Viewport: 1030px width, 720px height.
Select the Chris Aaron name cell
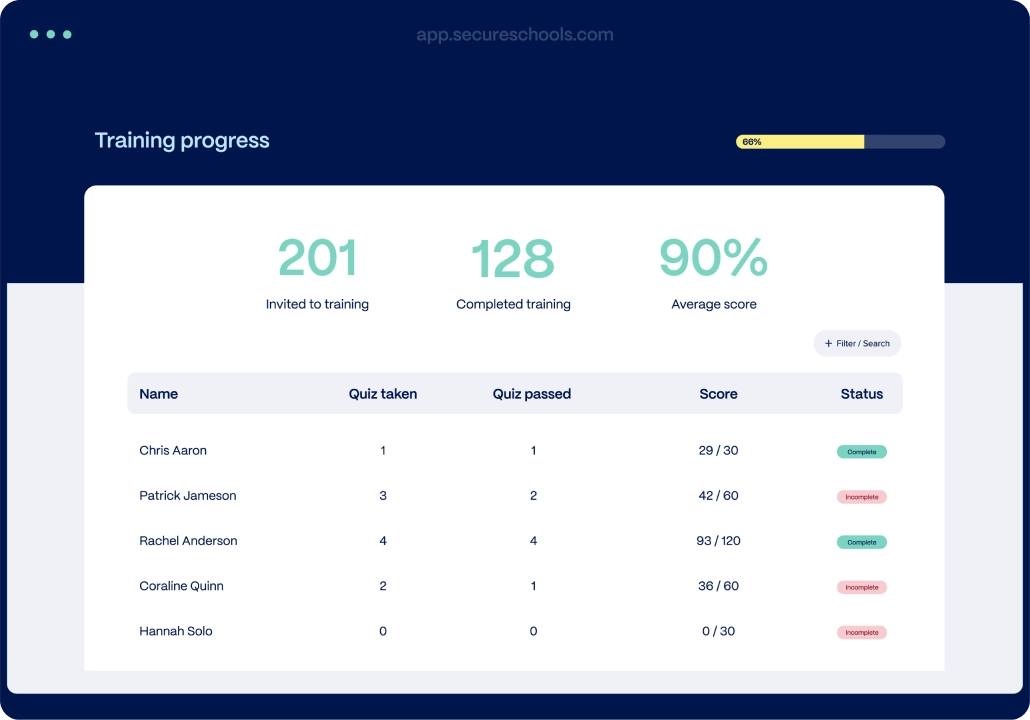pyautogui.click(x=173, y=451)
